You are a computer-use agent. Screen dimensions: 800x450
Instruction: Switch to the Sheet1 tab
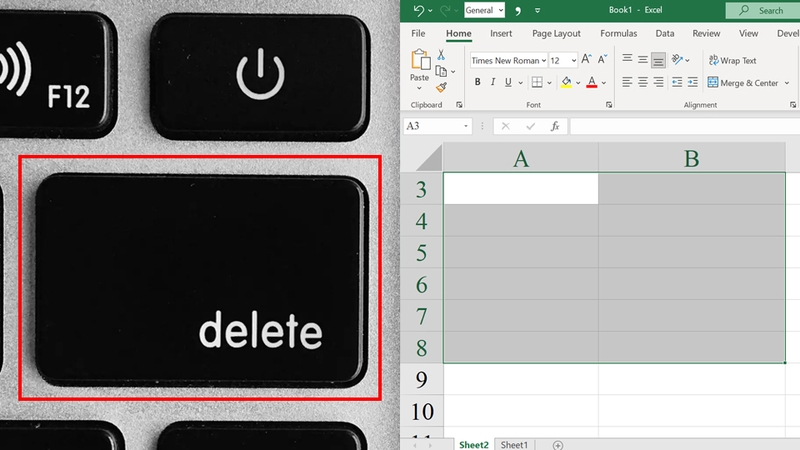(x=514, y=444)
